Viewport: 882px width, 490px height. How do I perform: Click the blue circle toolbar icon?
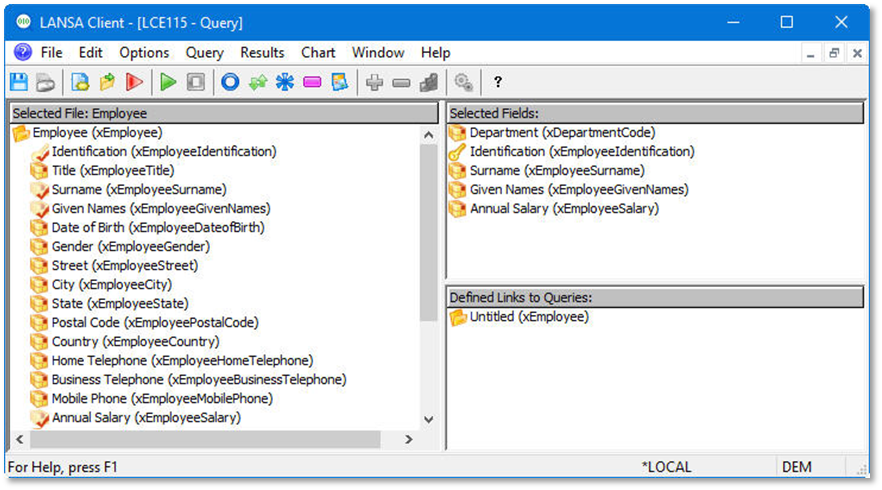coord(230,82)
